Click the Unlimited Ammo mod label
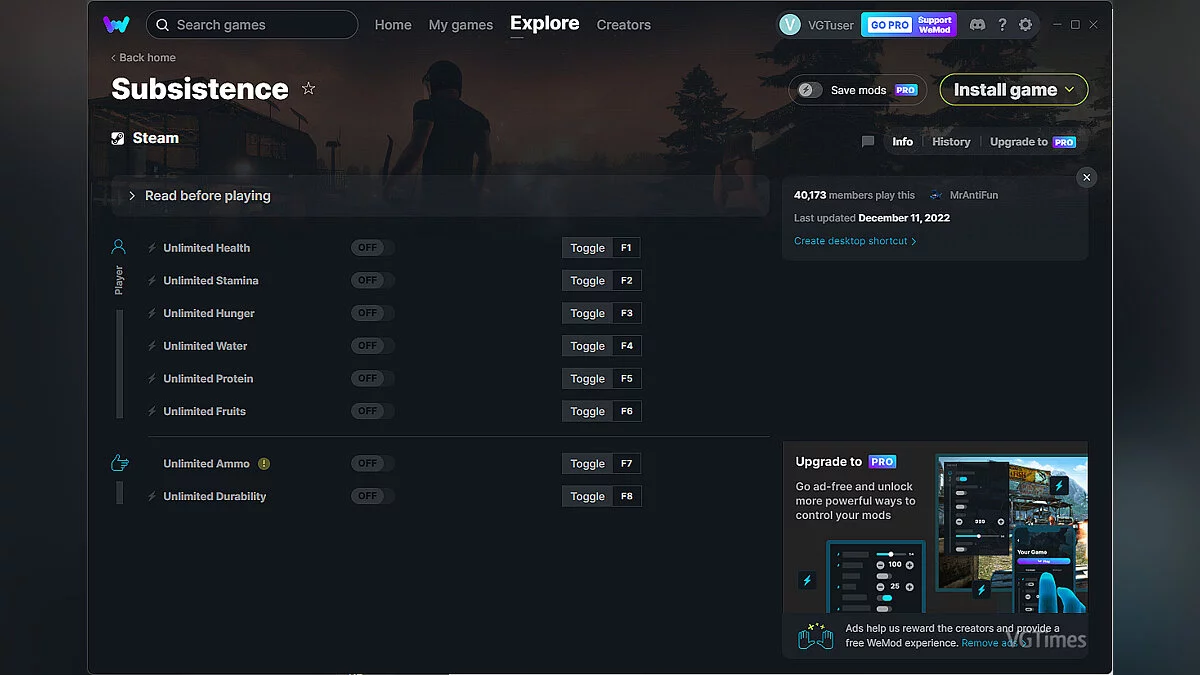 [x=207, y=464]
